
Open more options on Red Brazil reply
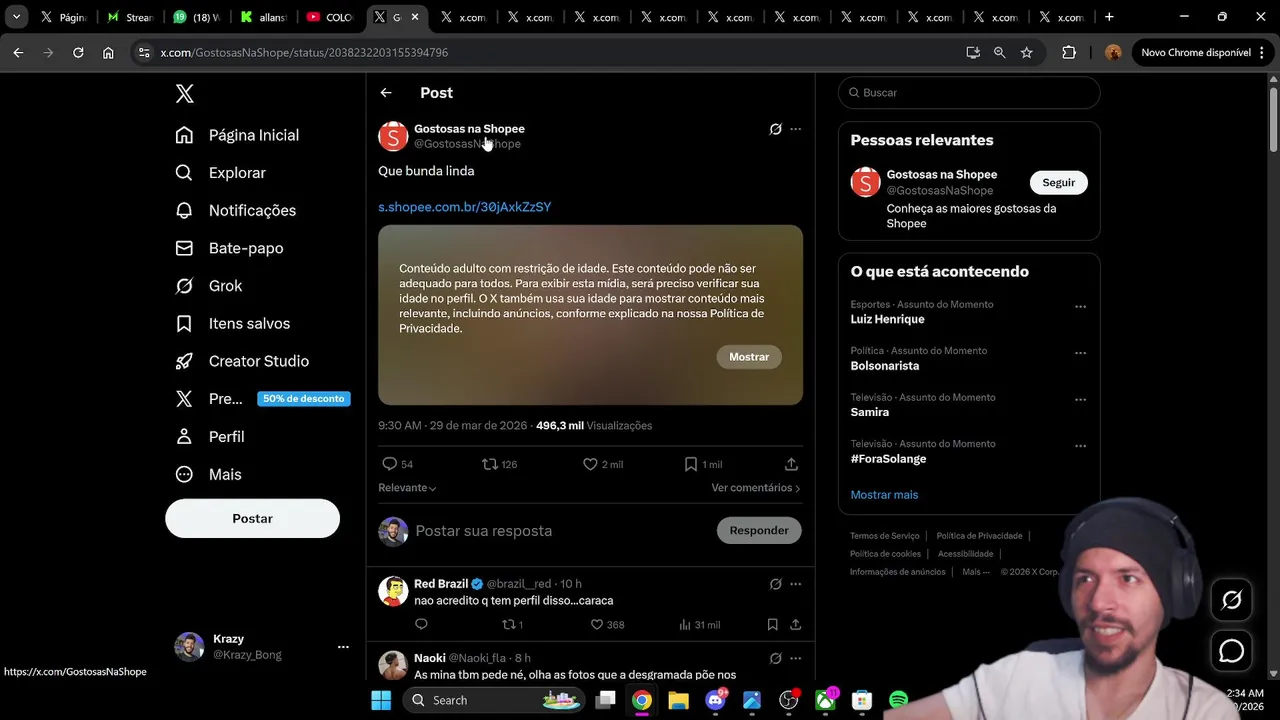(796, 584)
